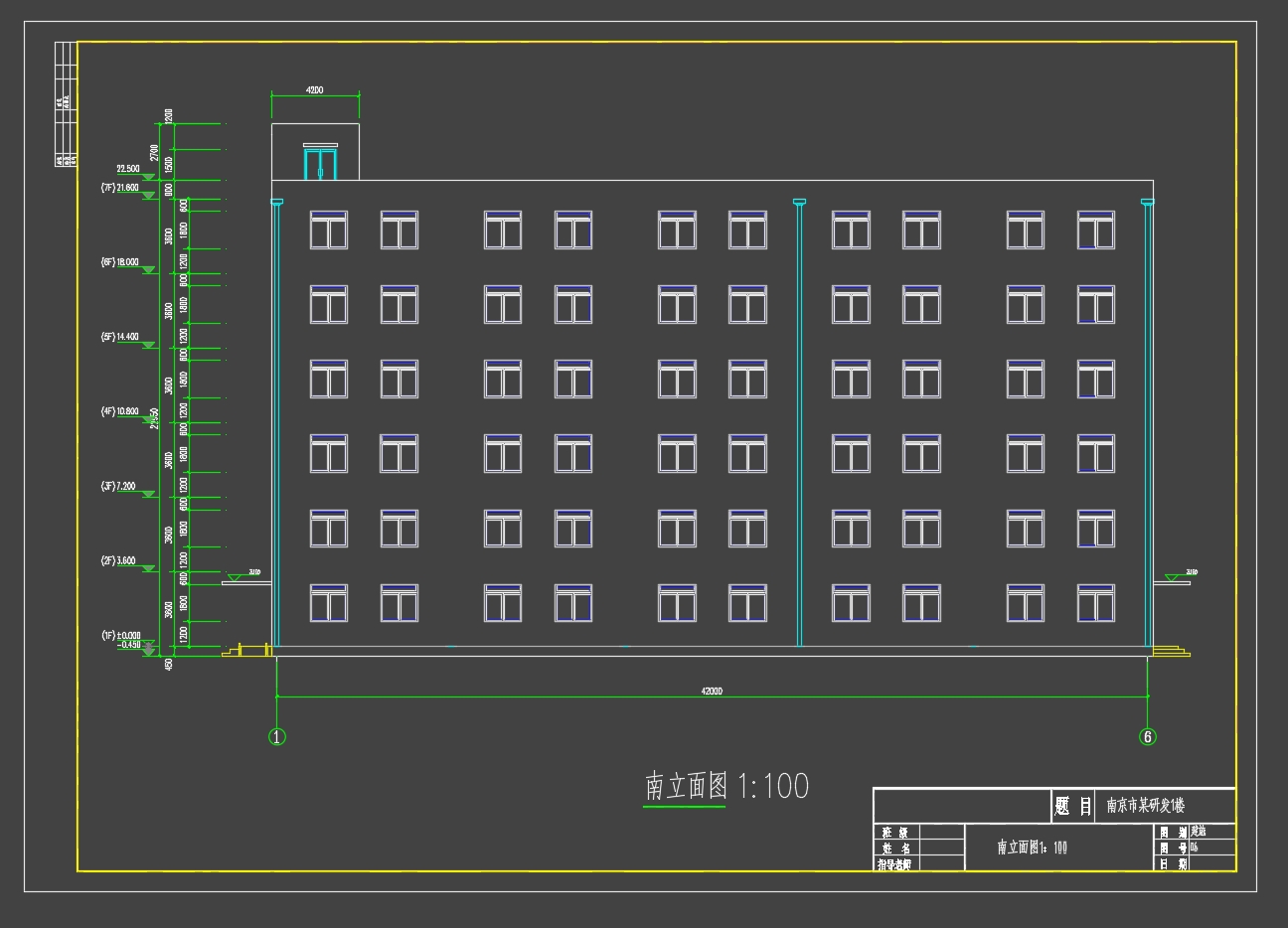Screen dimensions: 1288x928
Task: Click grid axis bubble numbered 1
Action: pyautogui.click(x=277, y=736)
